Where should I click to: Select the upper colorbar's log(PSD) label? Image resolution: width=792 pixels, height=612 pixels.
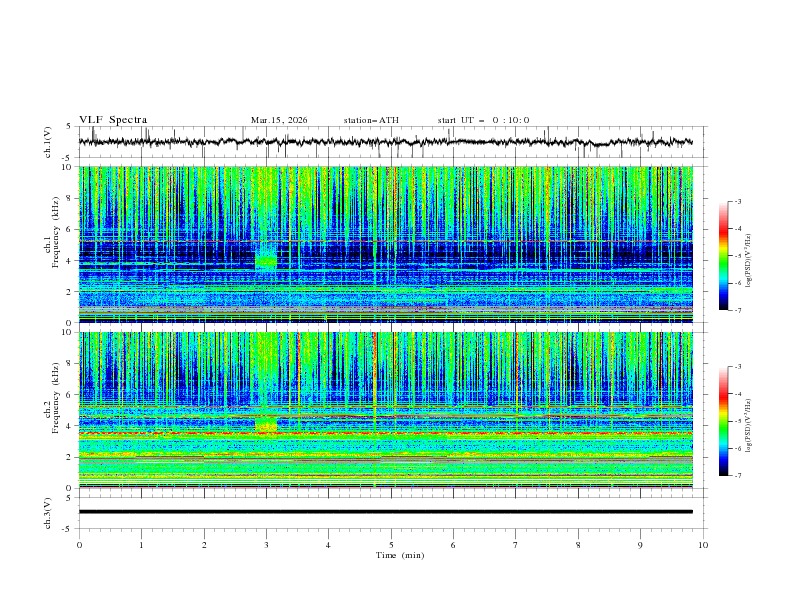[x=749, y=261]
